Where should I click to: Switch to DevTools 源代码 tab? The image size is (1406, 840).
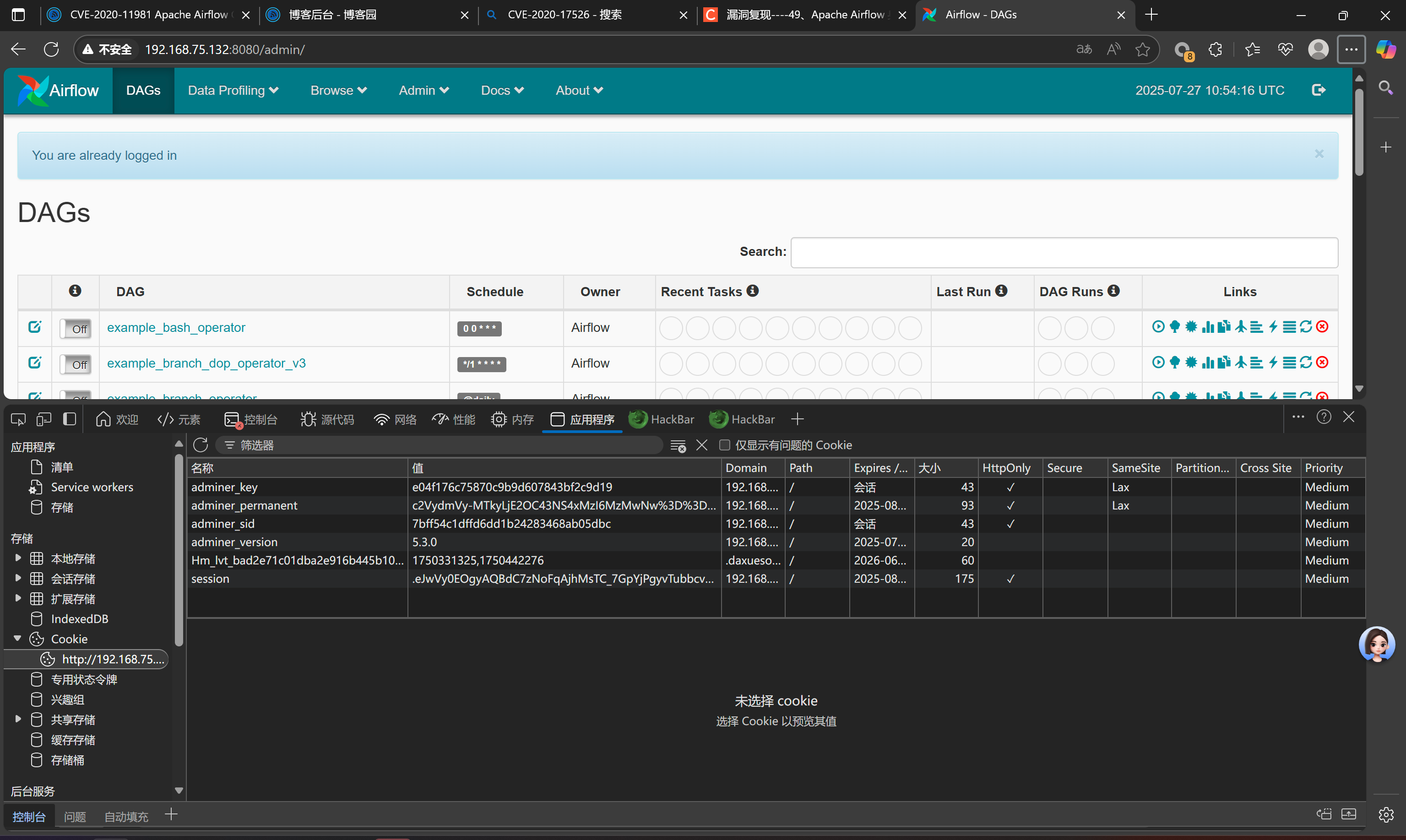coord(327,419)
